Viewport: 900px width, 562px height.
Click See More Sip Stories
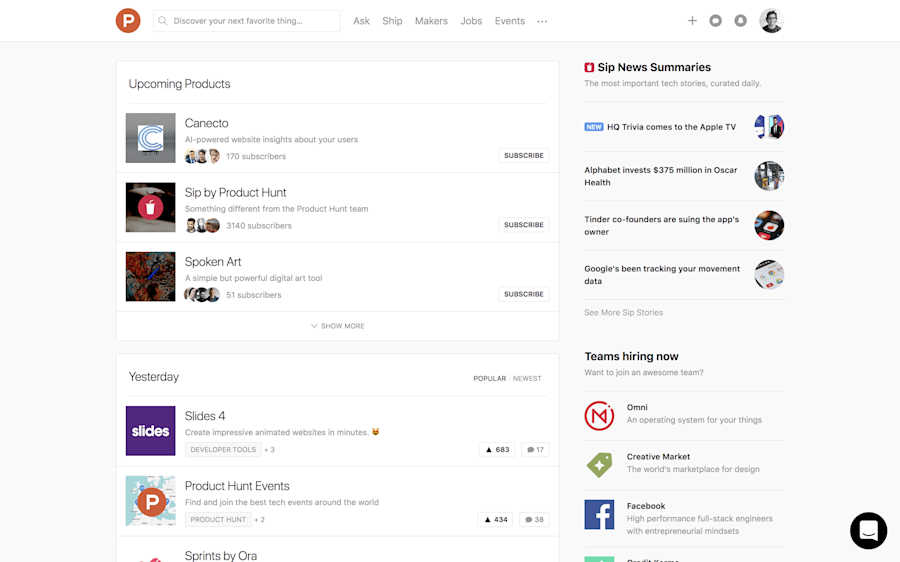(x=623, y=312)
